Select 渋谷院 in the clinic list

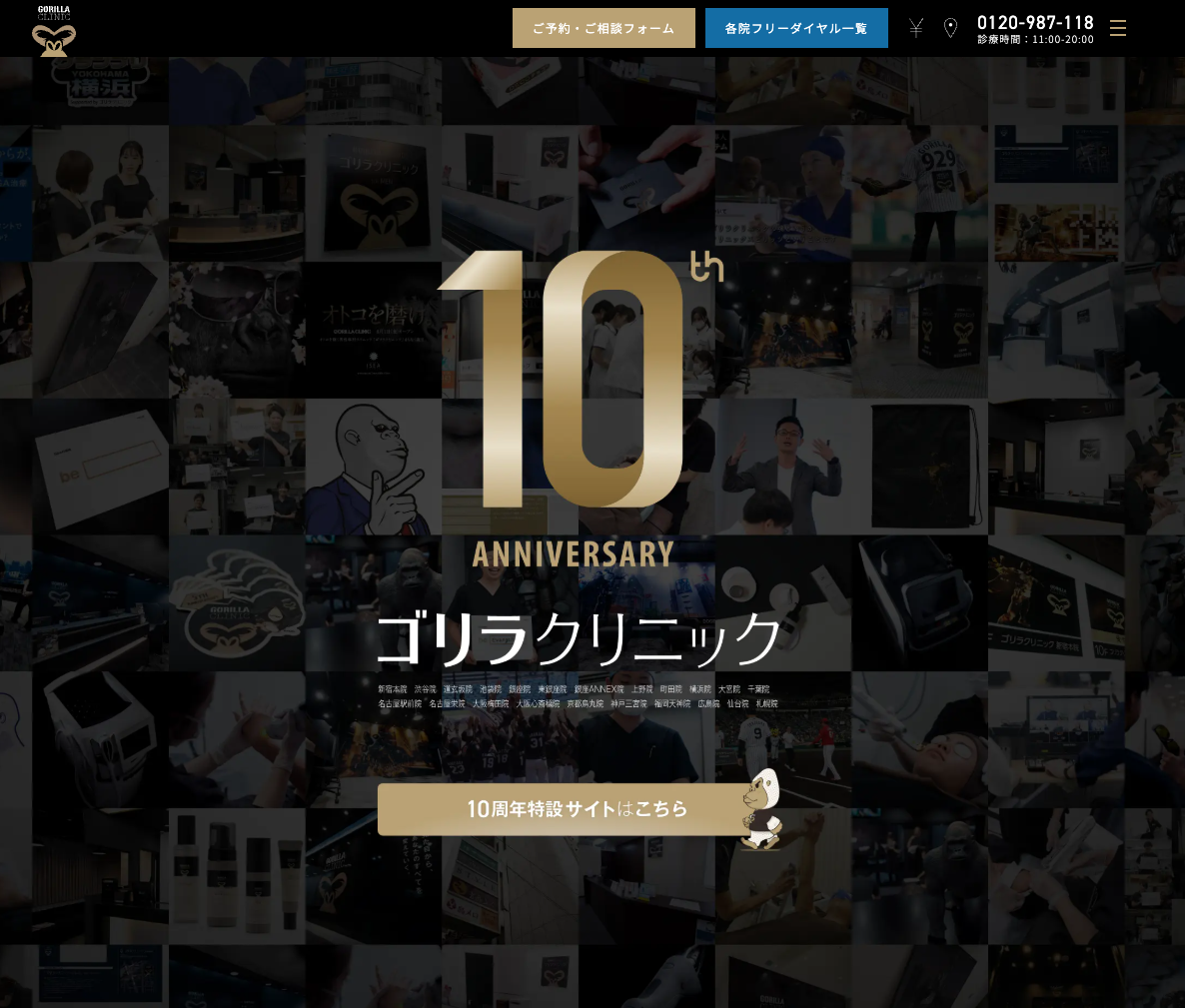click(x=426, y=689)
